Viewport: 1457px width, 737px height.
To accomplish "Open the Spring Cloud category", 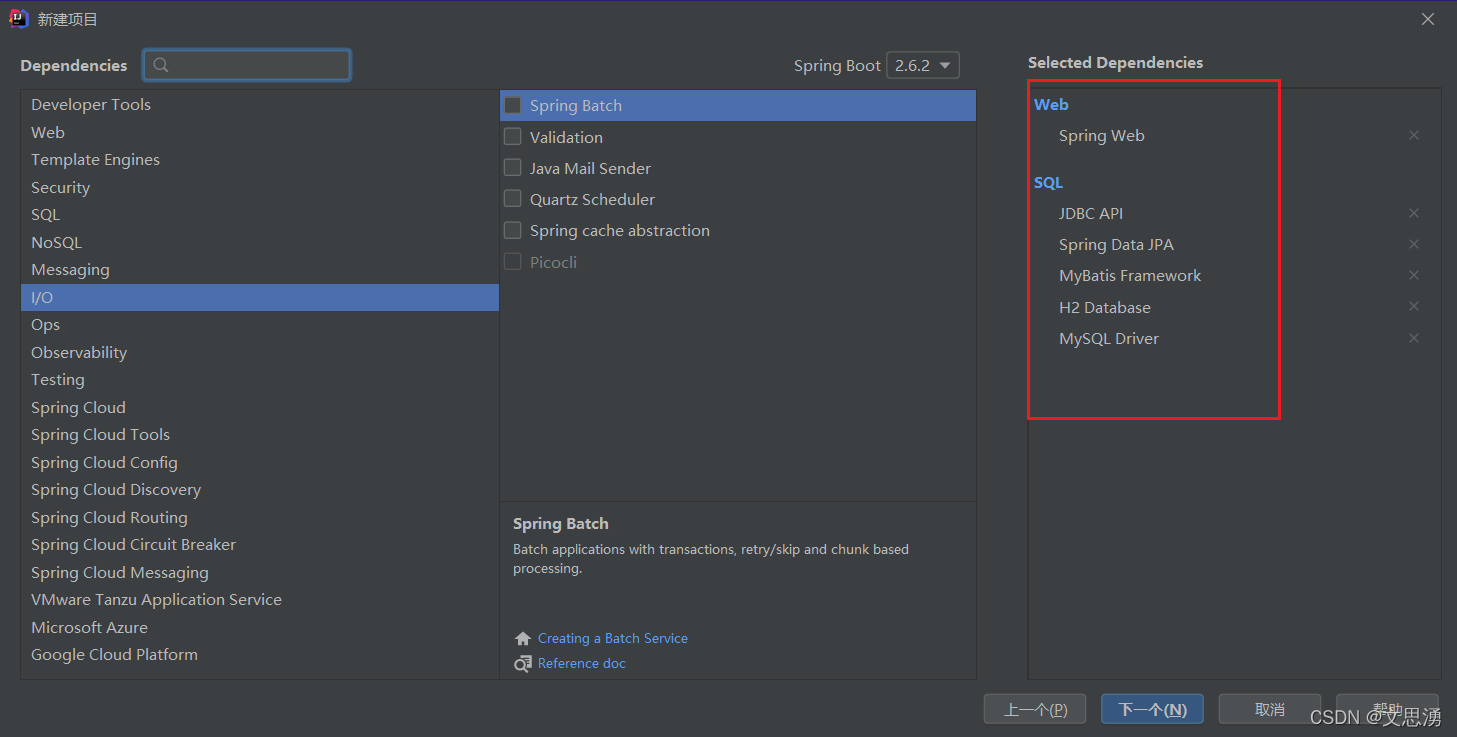I will pos(260,407).
